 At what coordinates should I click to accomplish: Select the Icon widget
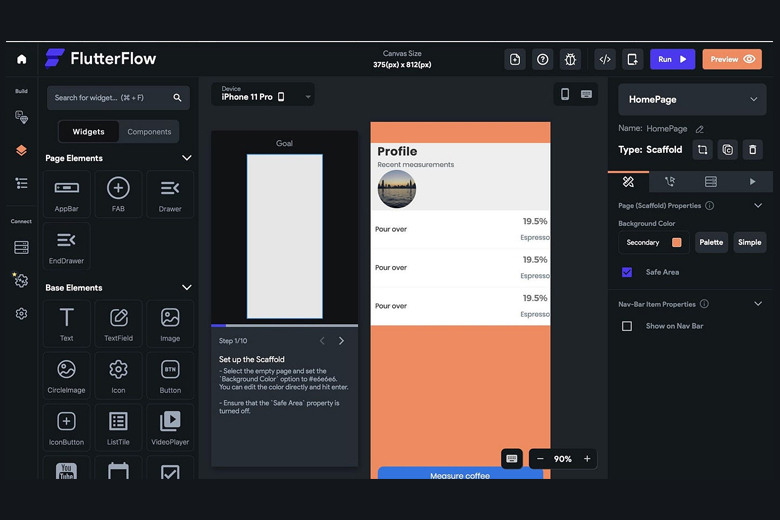118,376
